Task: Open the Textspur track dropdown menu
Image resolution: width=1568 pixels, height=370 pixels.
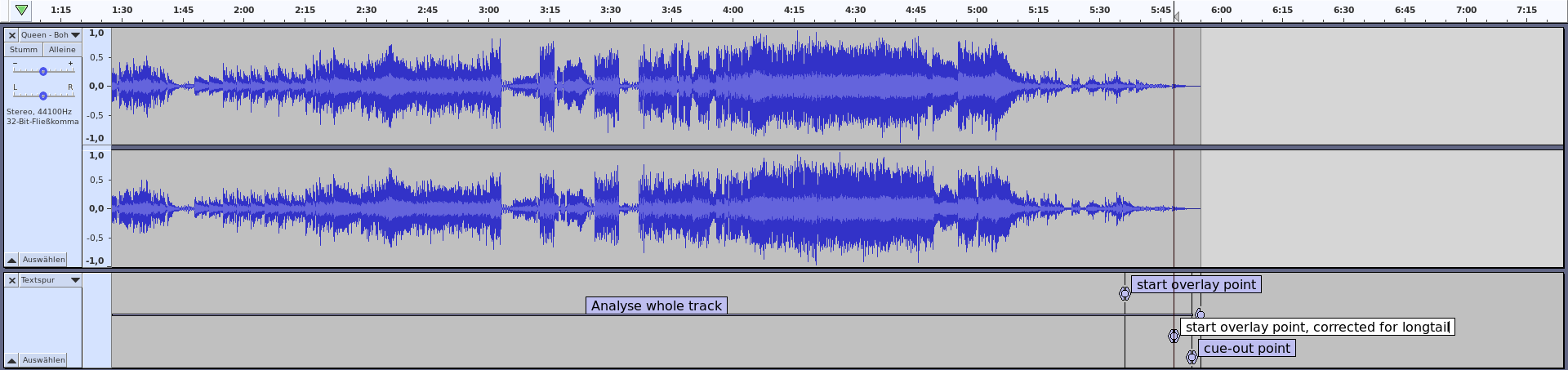Action: (75, 280)
